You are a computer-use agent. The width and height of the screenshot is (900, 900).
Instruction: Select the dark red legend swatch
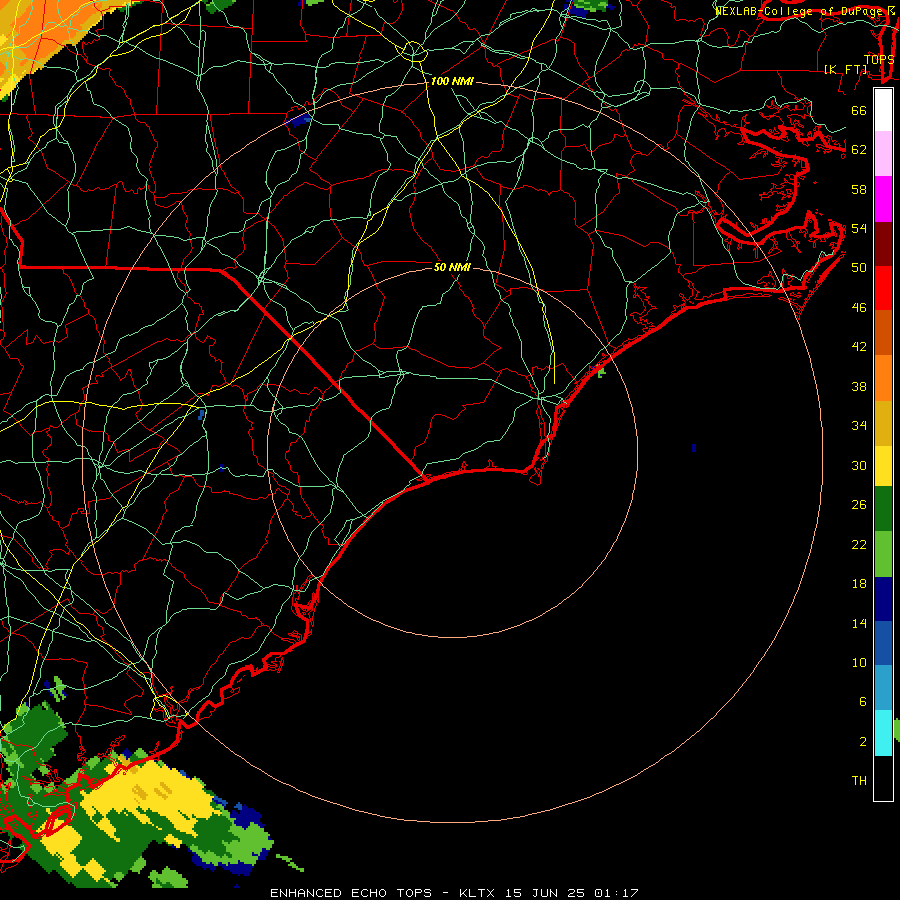pos(883,244)
